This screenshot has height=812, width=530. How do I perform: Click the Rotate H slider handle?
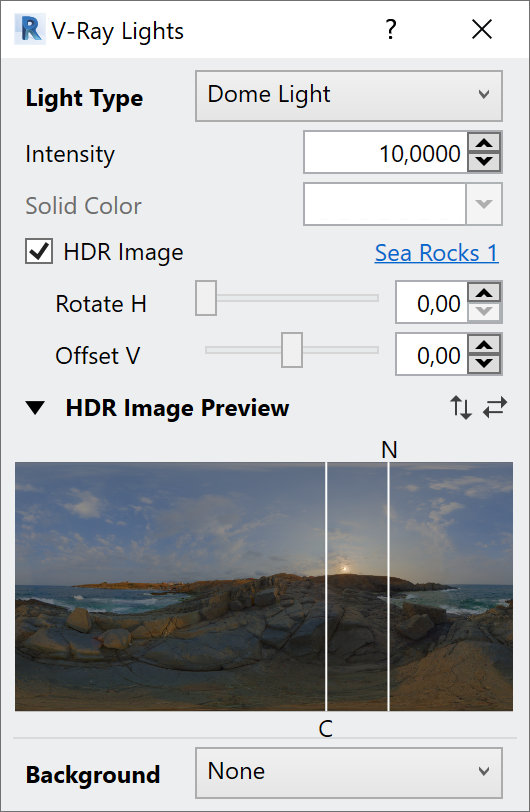click(206, 298)
